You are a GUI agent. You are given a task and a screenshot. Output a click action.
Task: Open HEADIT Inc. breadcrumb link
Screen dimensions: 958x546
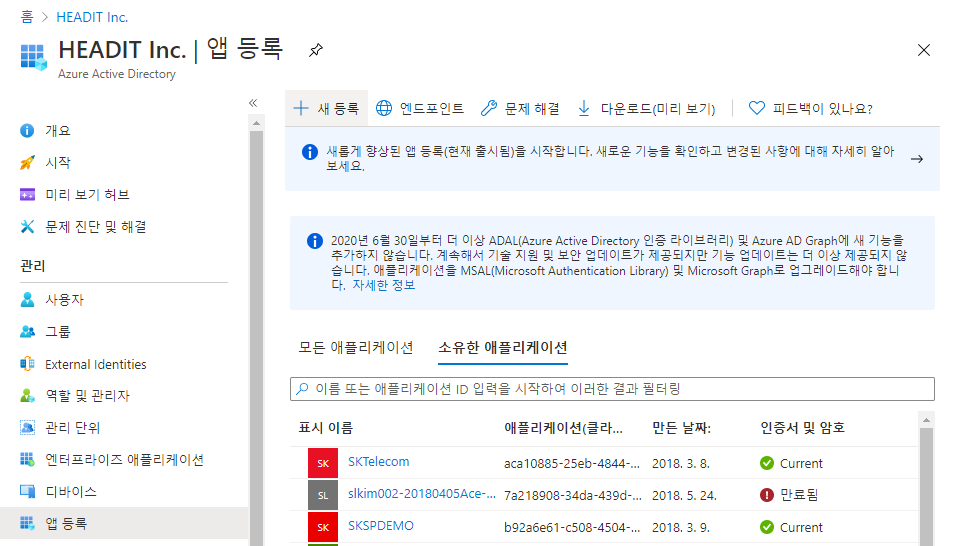[x=92, y=17]
